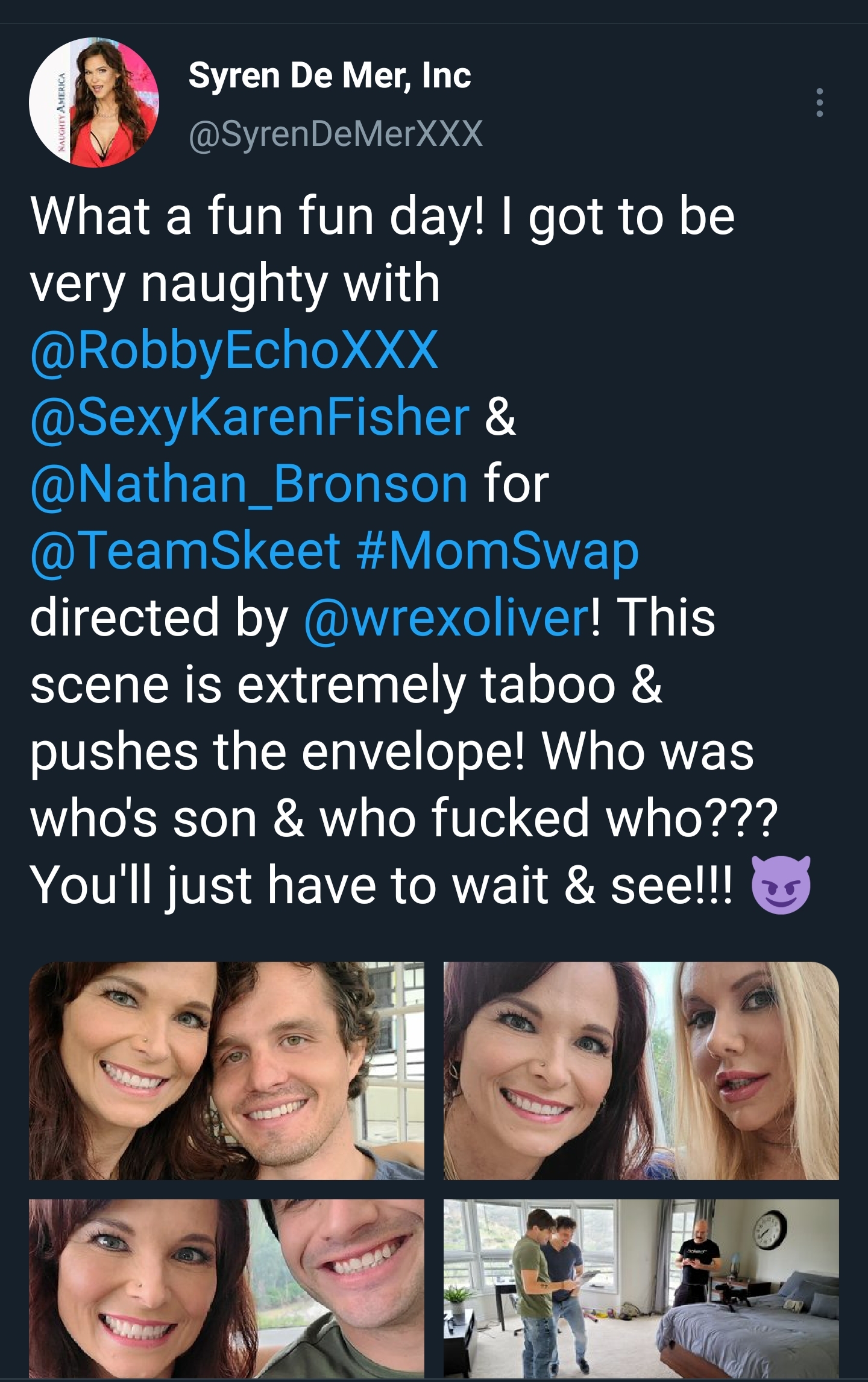Open the tweet author's profile picture
This screenshot has width=868, height=1382.
[94, 103]
